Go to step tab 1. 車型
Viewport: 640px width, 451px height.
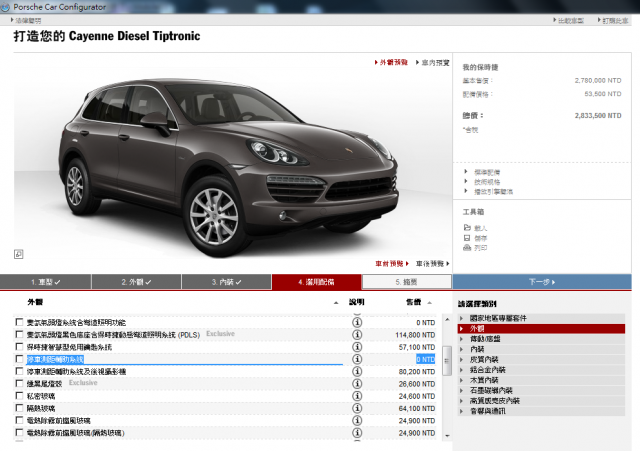pyautogui.click(x=45, y=282)
